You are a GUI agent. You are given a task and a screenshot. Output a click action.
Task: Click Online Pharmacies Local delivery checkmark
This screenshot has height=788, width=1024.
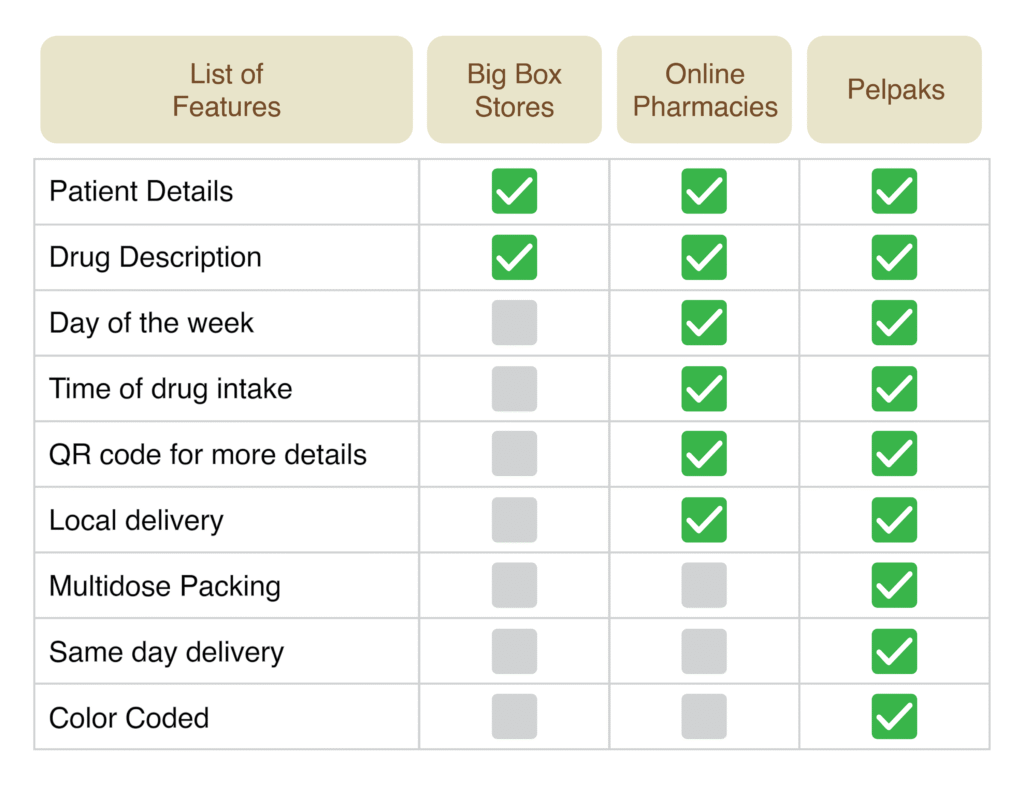point(704,520)
